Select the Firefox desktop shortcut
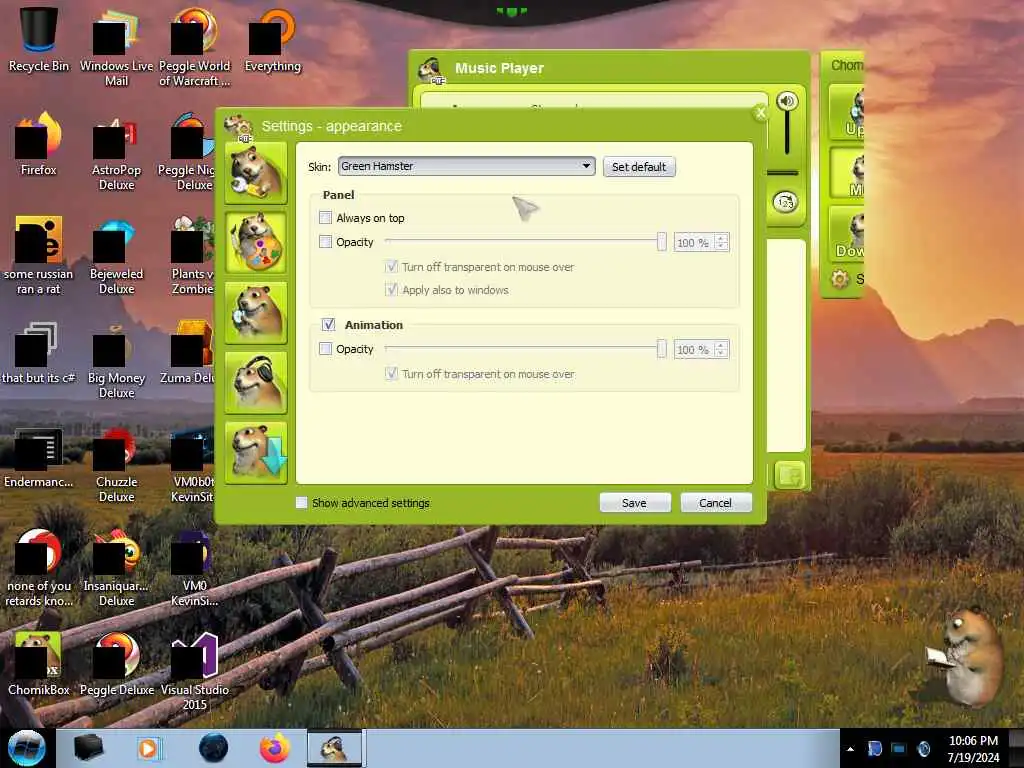 coord(39,144)
